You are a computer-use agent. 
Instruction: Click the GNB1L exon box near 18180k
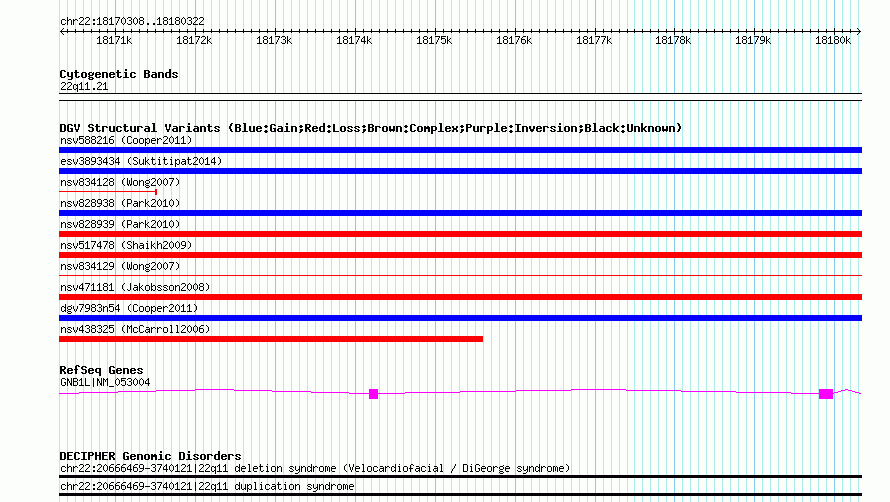(826, 394)
